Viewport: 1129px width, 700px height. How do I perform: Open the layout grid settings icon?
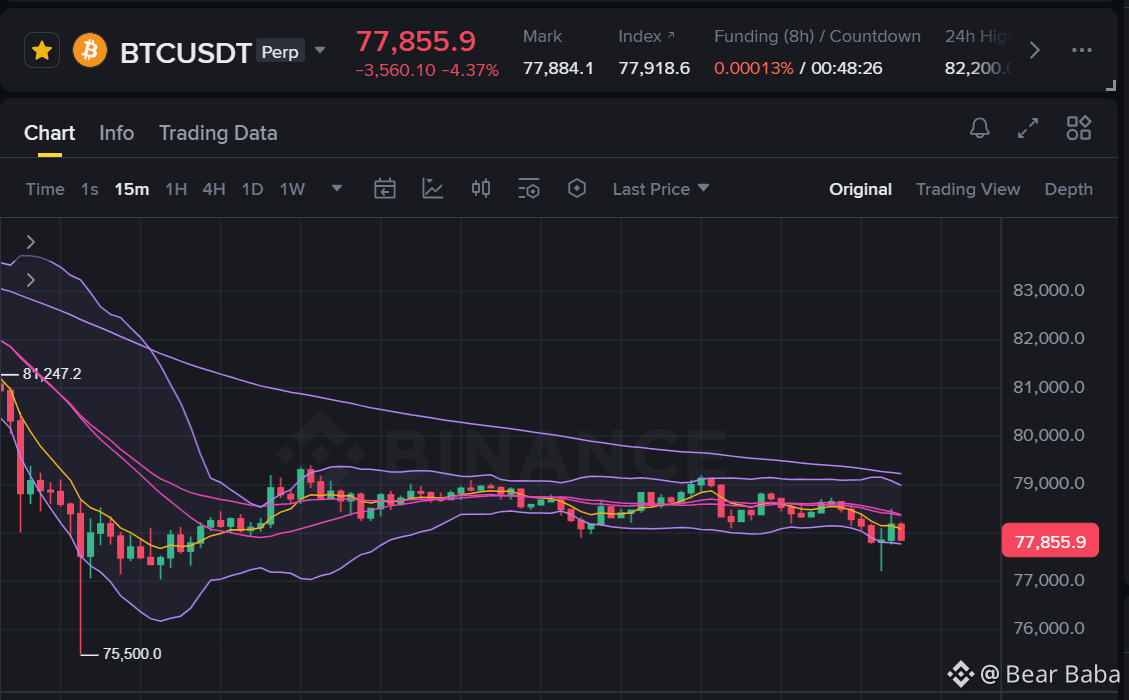tap(1079, 128)
